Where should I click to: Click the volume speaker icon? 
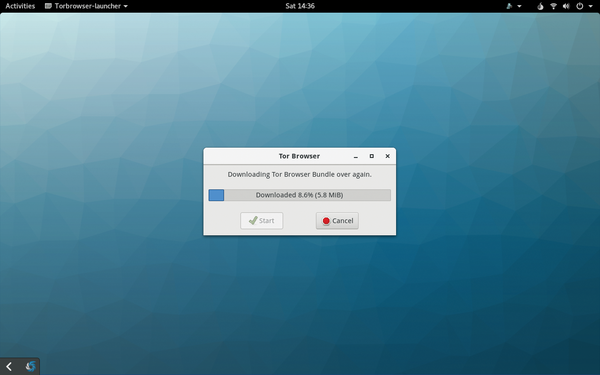pyautogui.click(x=566, y=6)
